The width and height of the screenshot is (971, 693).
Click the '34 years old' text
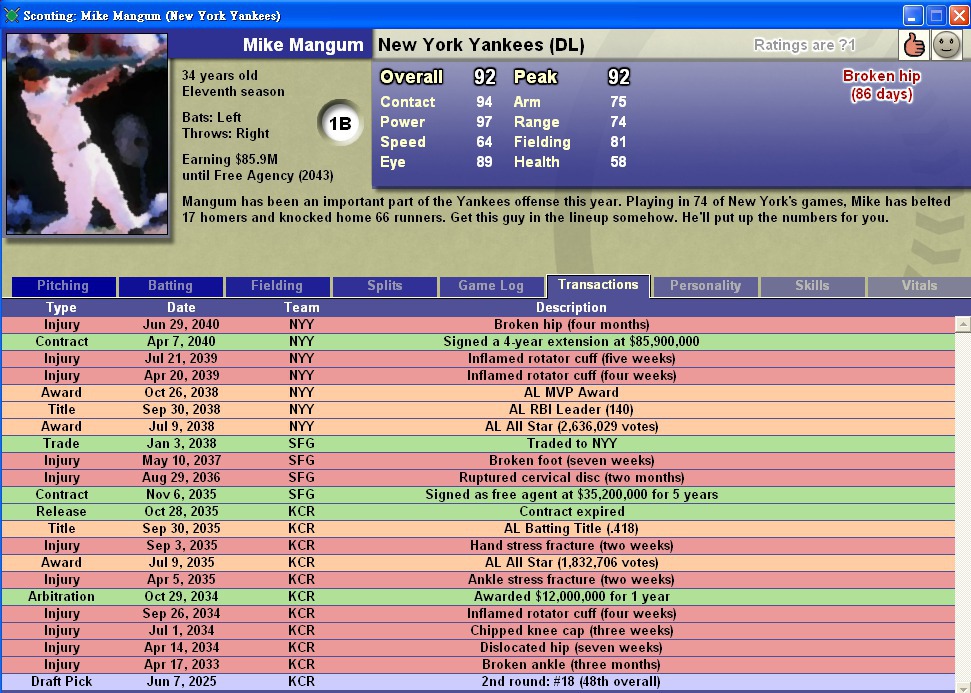pos(220,76)
